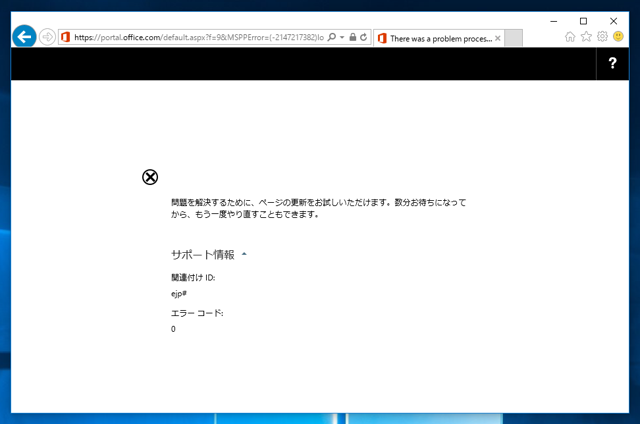The width and height of the screenshot is (640, 424).
Task: Open the Home page icon
Action: pyautogui.click(x=570, y=37)
